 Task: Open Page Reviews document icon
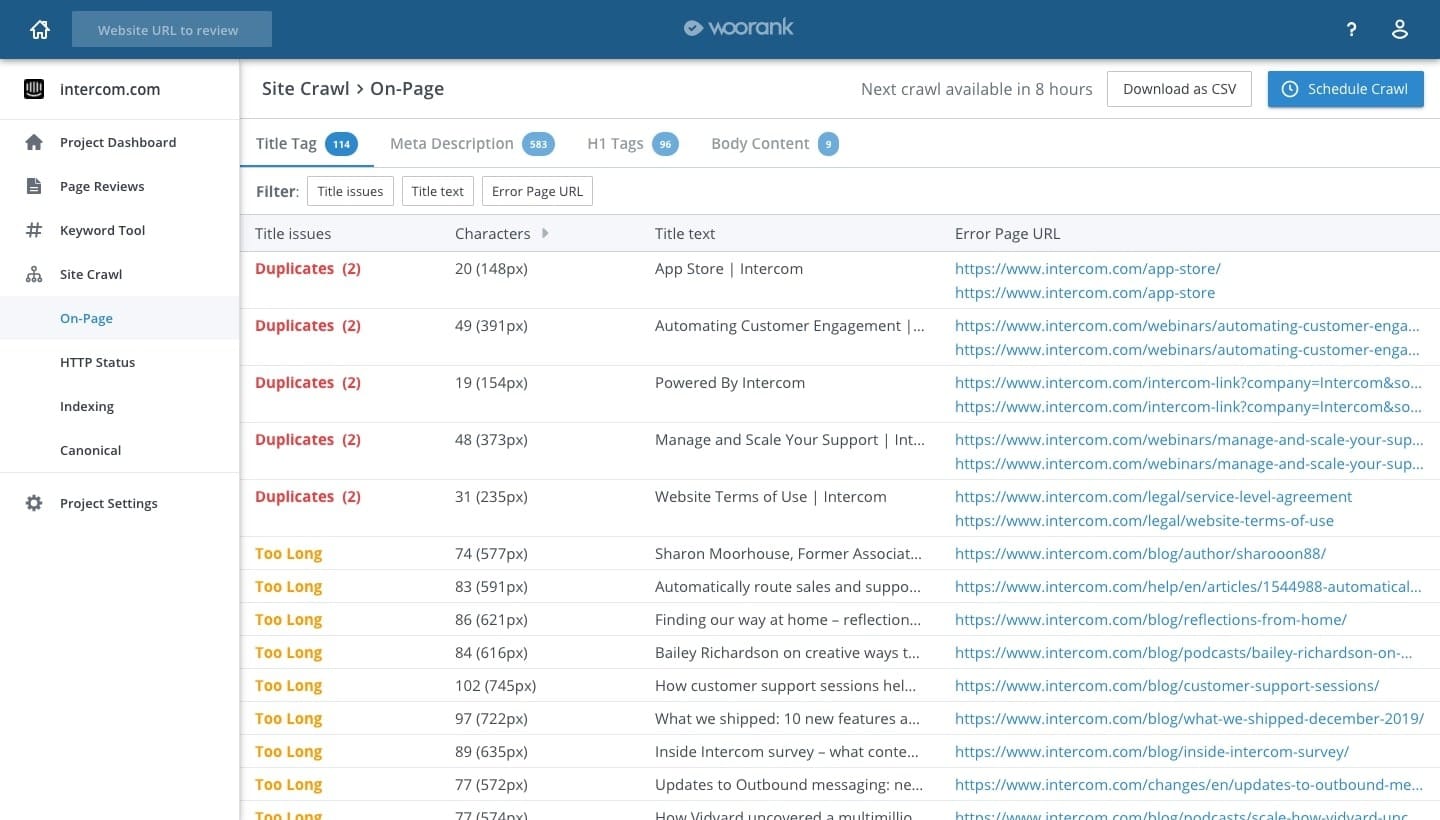34,186
